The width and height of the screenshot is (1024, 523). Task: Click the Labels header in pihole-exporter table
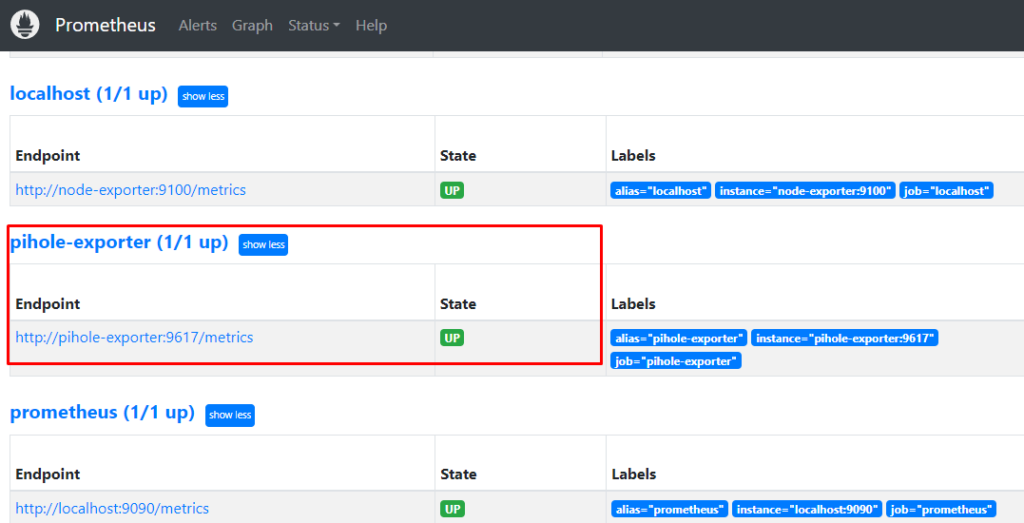tap(633, 304)
